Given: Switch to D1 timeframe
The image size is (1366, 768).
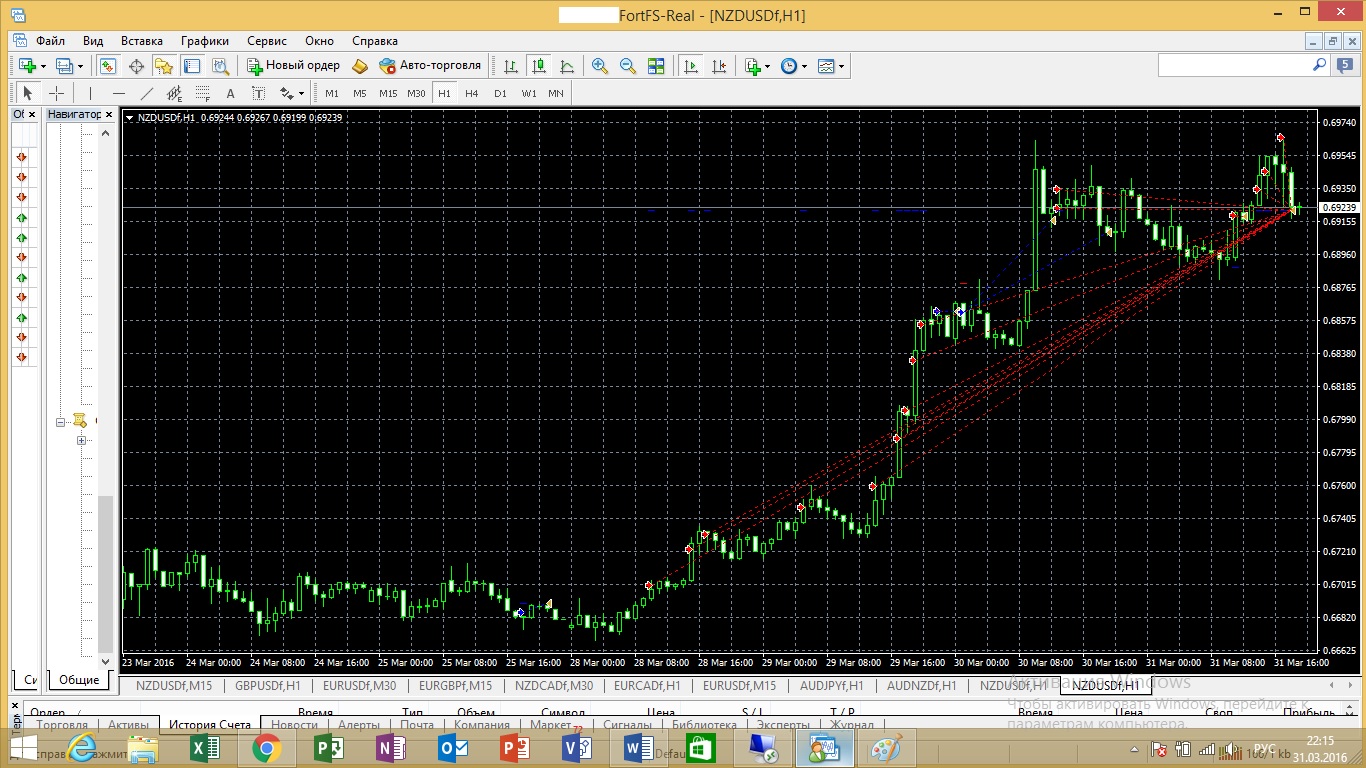Looking at the screenshot, I should tap(500, 93).
